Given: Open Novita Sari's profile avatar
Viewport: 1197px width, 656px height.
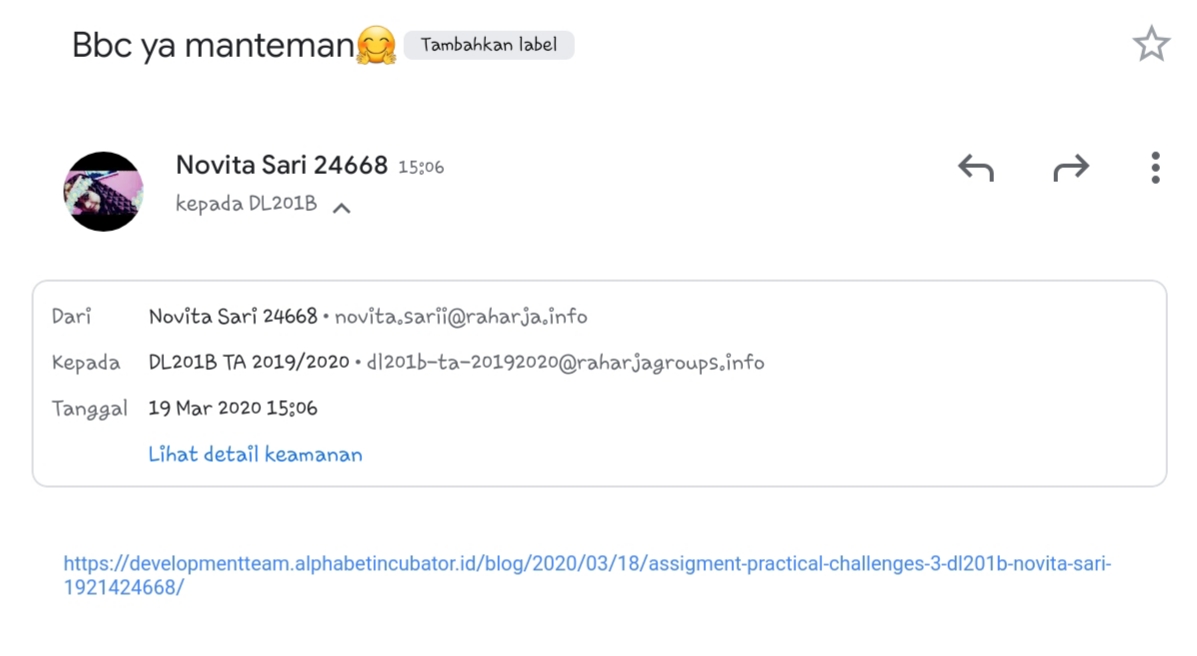Looking at the screenshot, I should click(104, 191).
